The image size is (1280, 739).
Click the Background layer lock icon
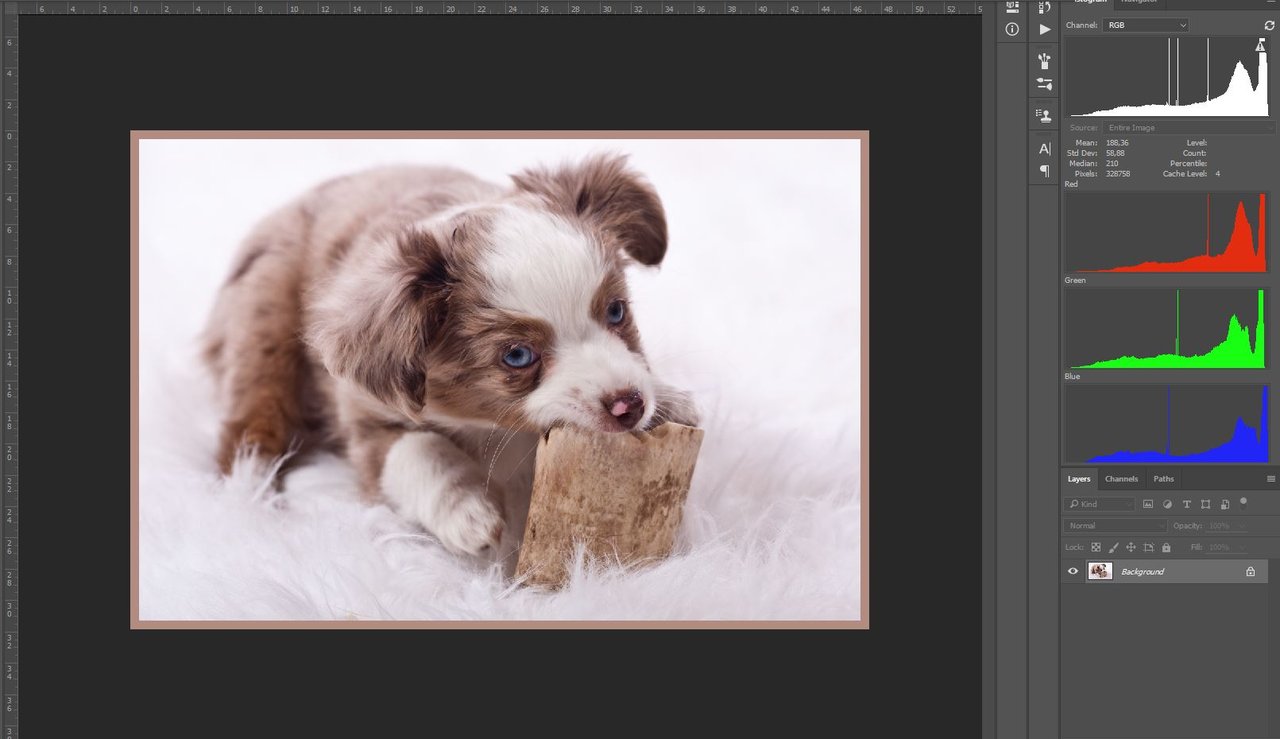click(x=1250, y=571)
